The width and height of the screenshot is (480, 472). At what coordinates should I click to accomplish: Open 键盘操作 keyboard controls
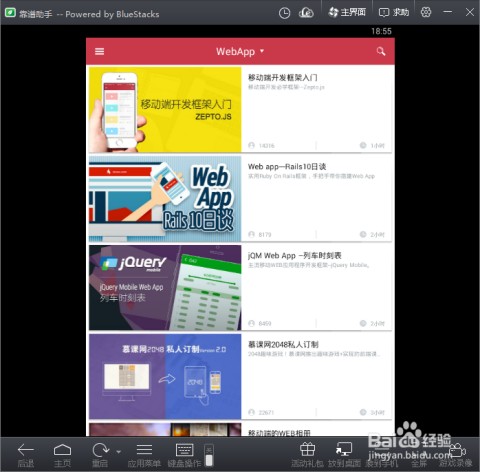coord(184,455)
